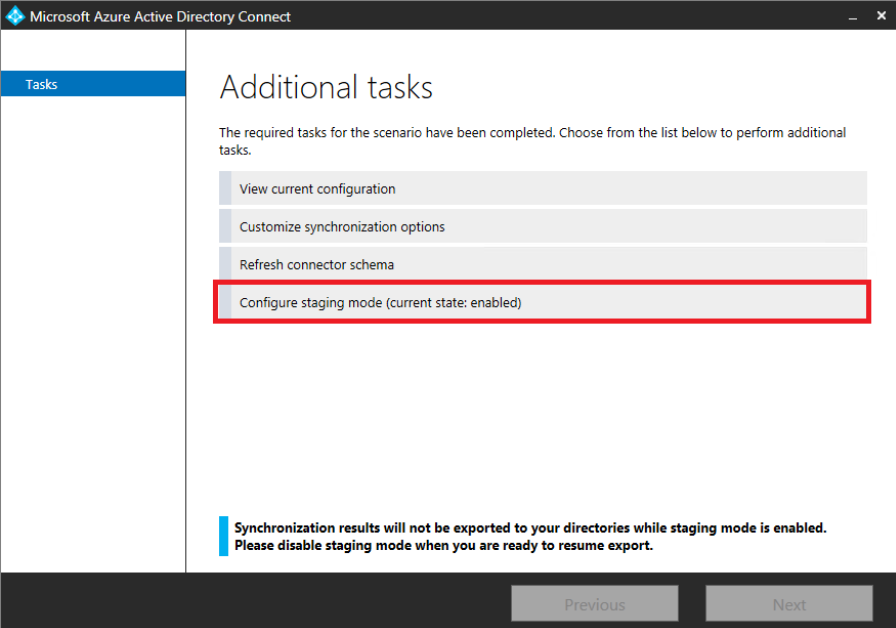Select the Tasks item in the sidebar
The height and width of the screenshot is (628, 896).
click(x=93, y=84)
